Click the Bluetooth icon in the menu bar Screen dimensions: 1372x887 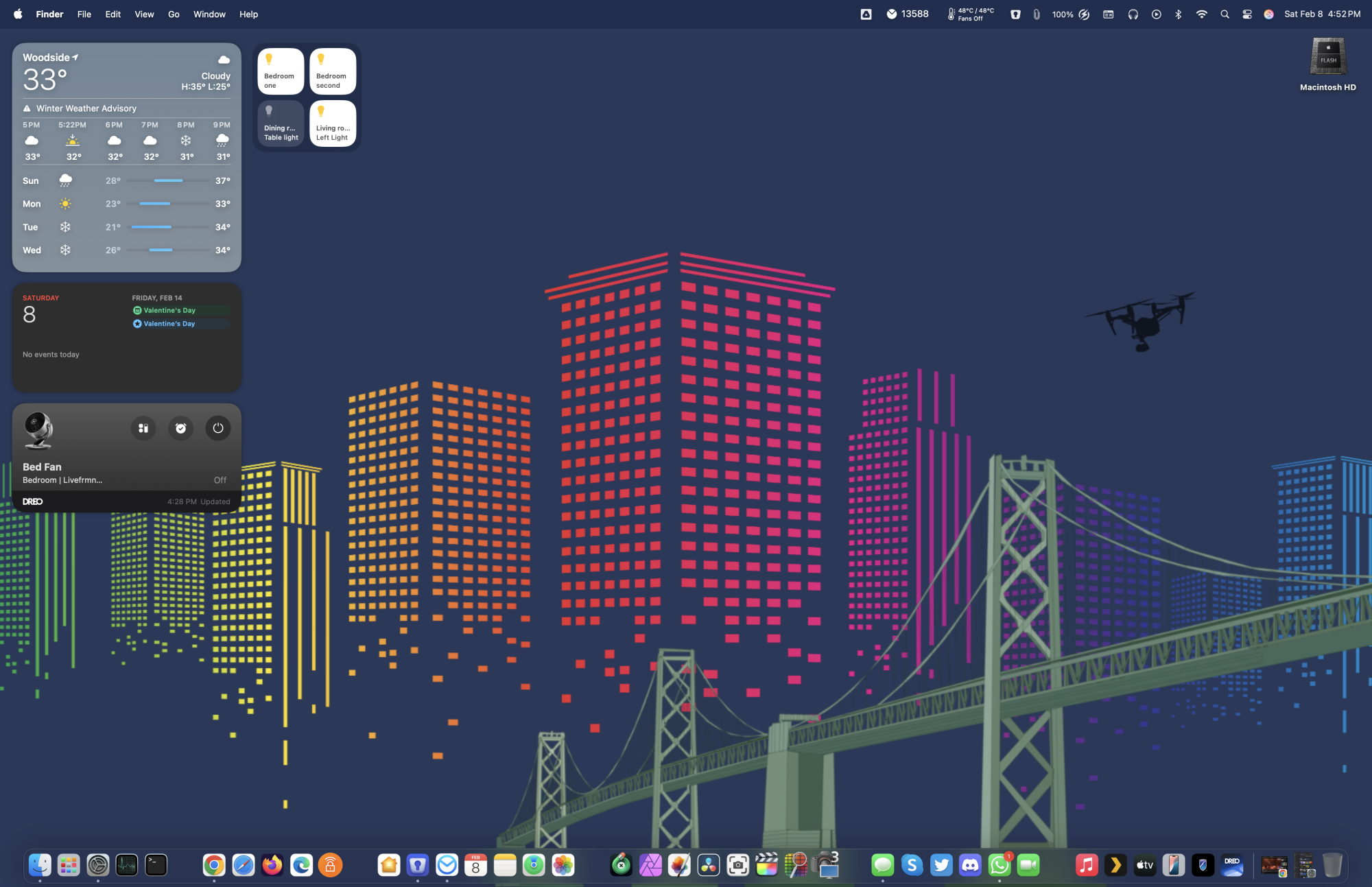[1179, 14]
